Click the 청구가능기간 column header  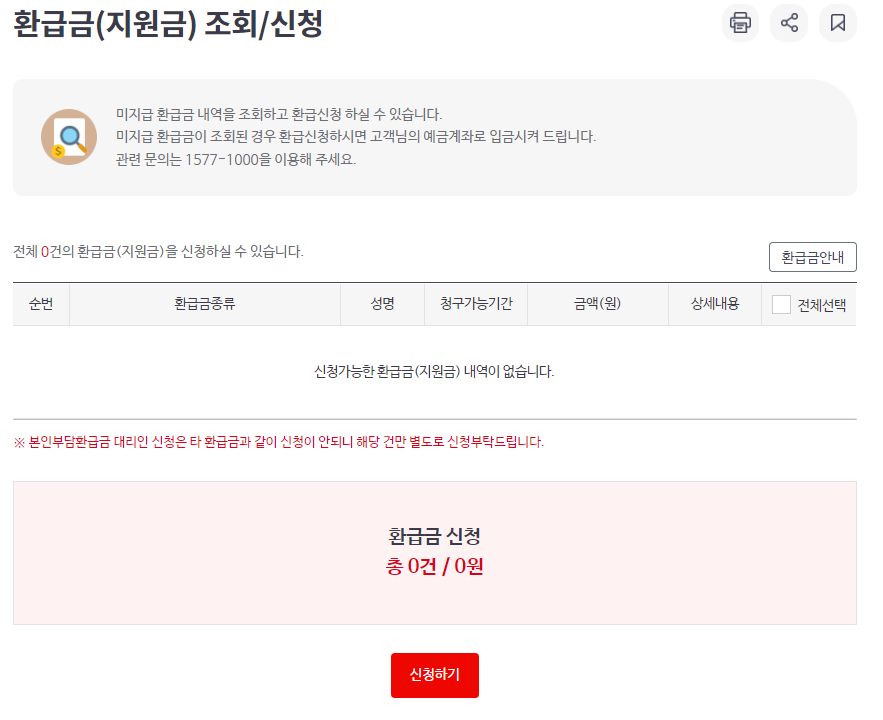476,304
